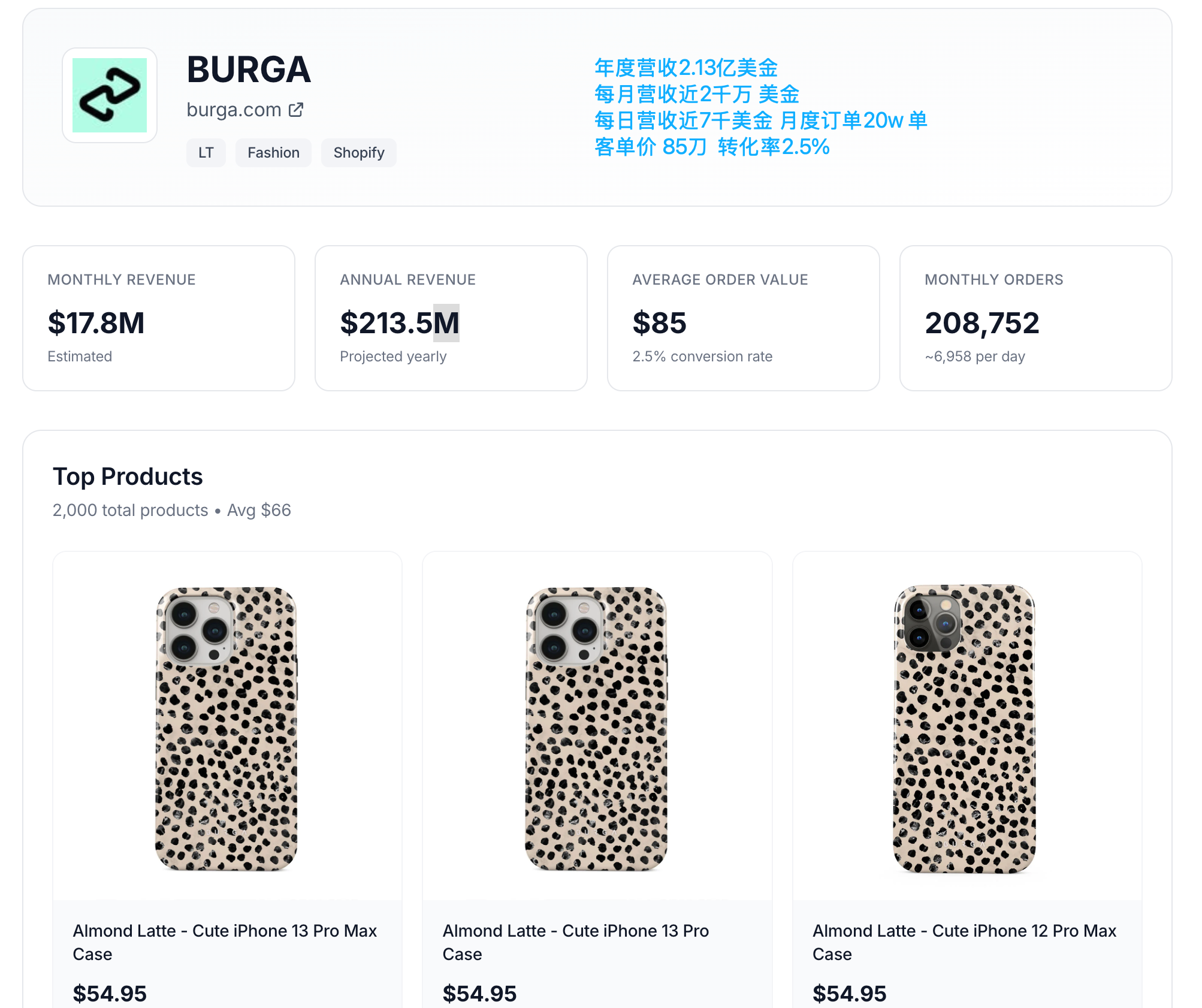Click the Monthly Orders 208,752 card
This screenshot has width=1202, height=1008.
pos(1035,318)
